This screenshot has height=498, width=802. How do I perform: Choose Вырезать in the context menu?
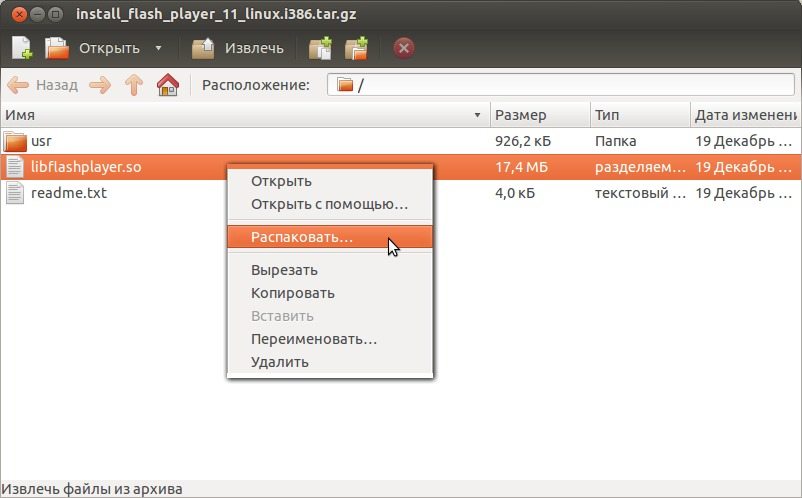pyautogui.click(x=330, y=270)
